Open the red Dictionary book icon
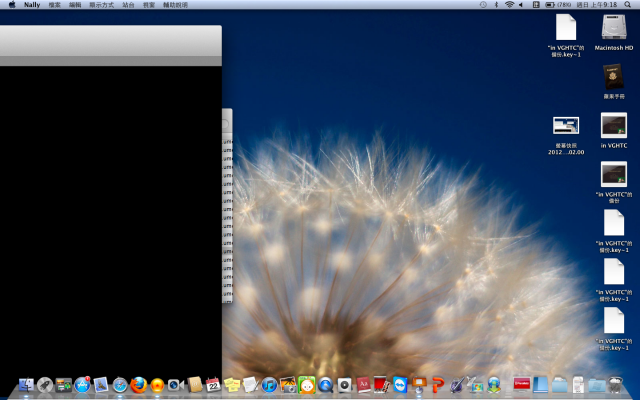Image resolution: width=640 pixels, height=400 pixels. point(363,384)
